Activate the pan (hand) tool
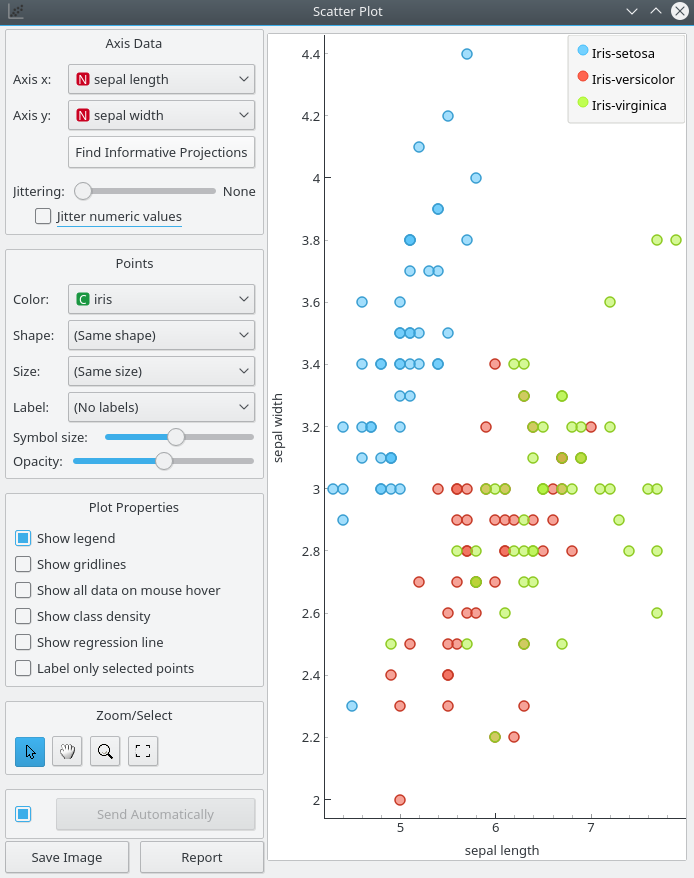 coord(67,751)
